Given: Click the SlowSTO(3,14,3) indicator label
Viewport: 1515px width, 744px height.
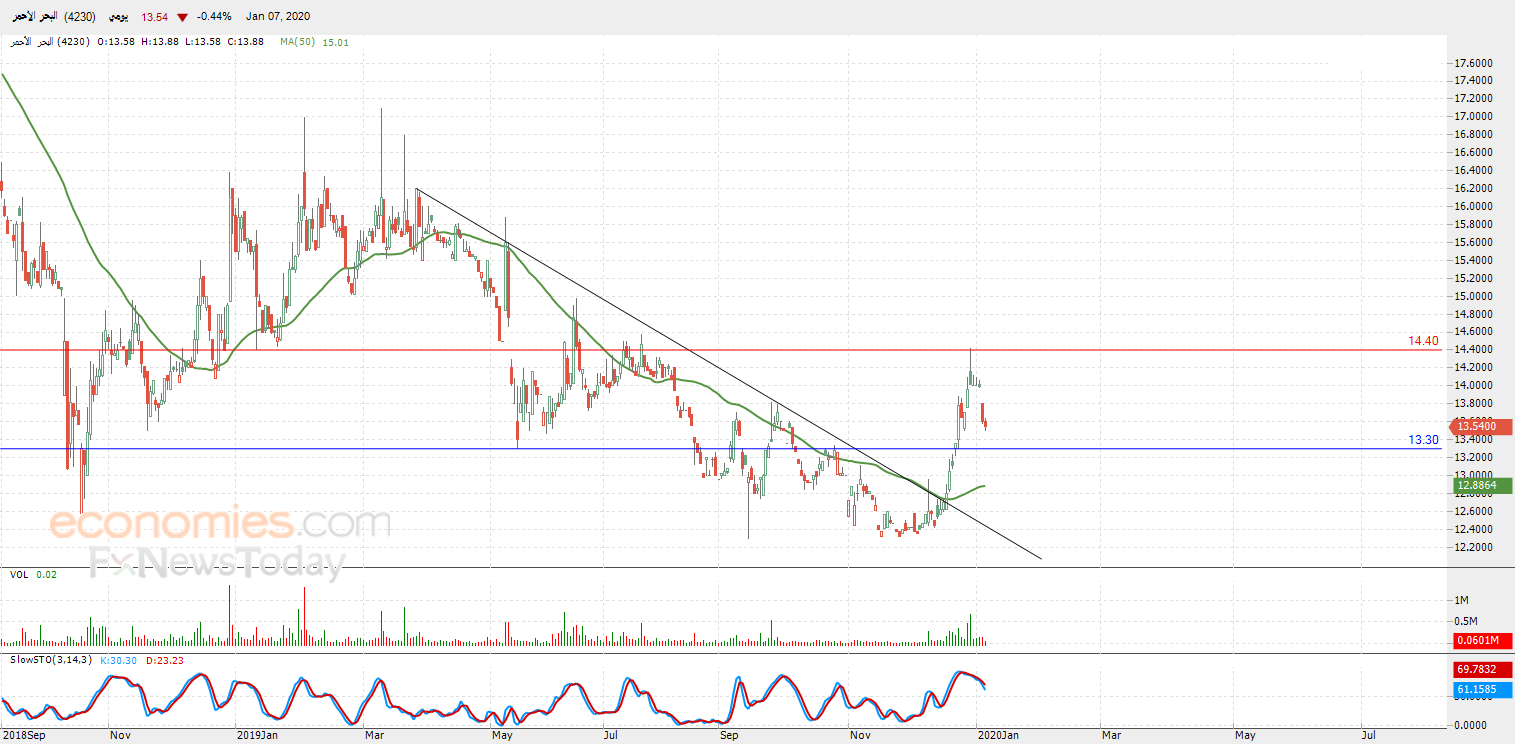Looking at the screenshot, I should pos(51,660).
